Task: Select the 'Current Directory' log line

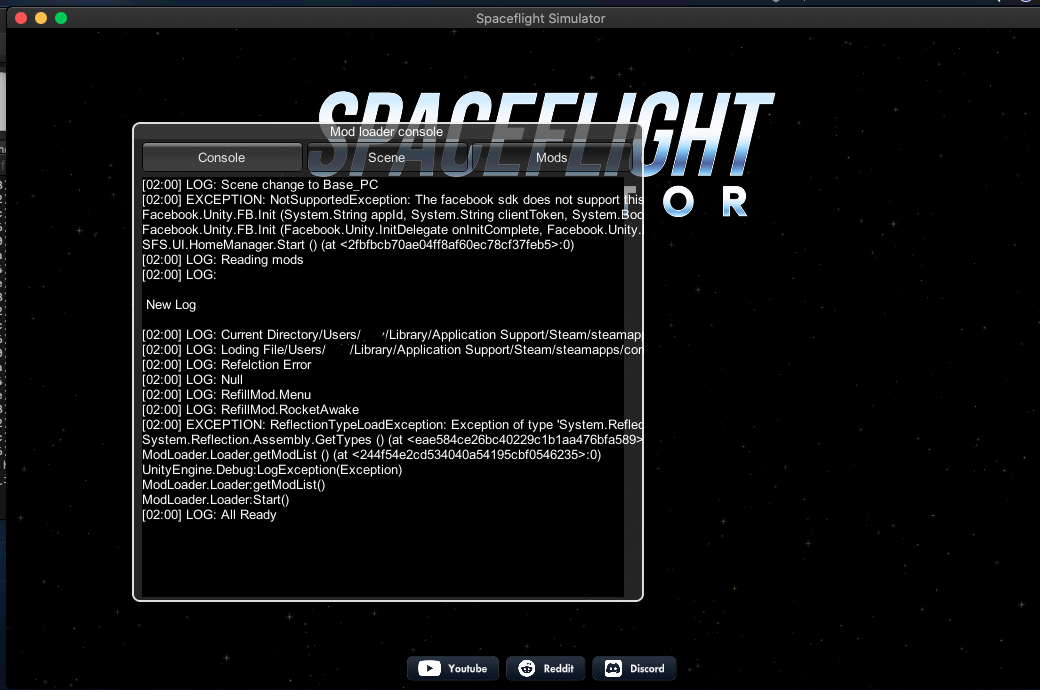Action: pos(392,334)
